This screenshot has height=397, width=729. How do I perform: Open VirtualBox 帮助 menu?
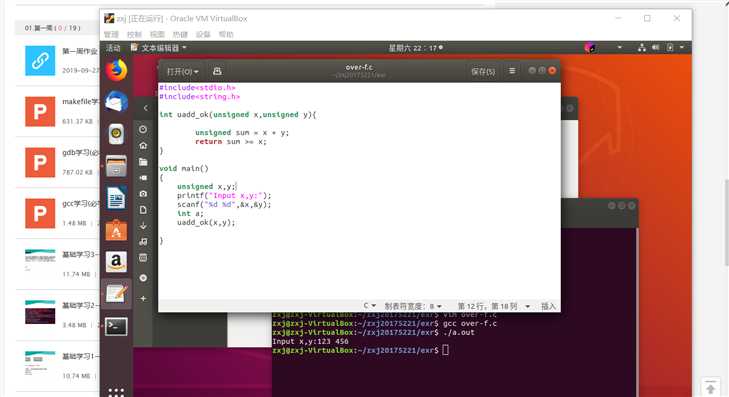(226, 34)
